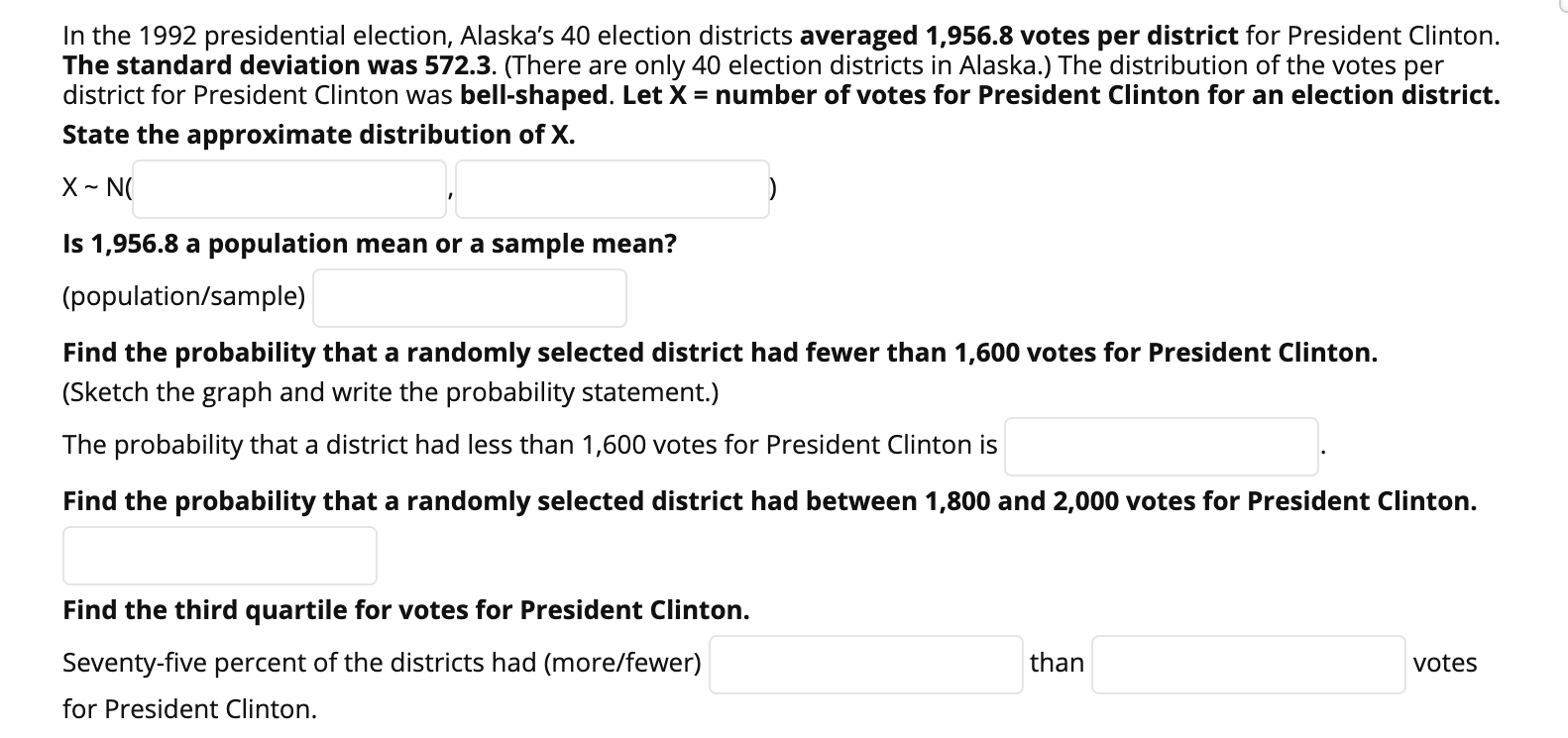Click the votes value field after the word than
Viewport: 1568px width, 738px height.
pyautogui.click(x=1247, y=663)
